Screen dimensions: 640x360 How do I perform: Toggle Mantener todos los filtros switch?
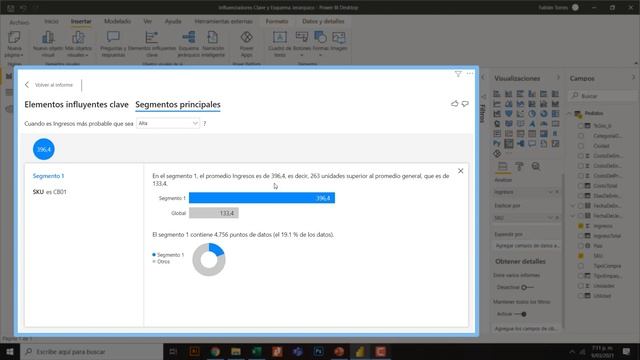click(x=520, y=314)
